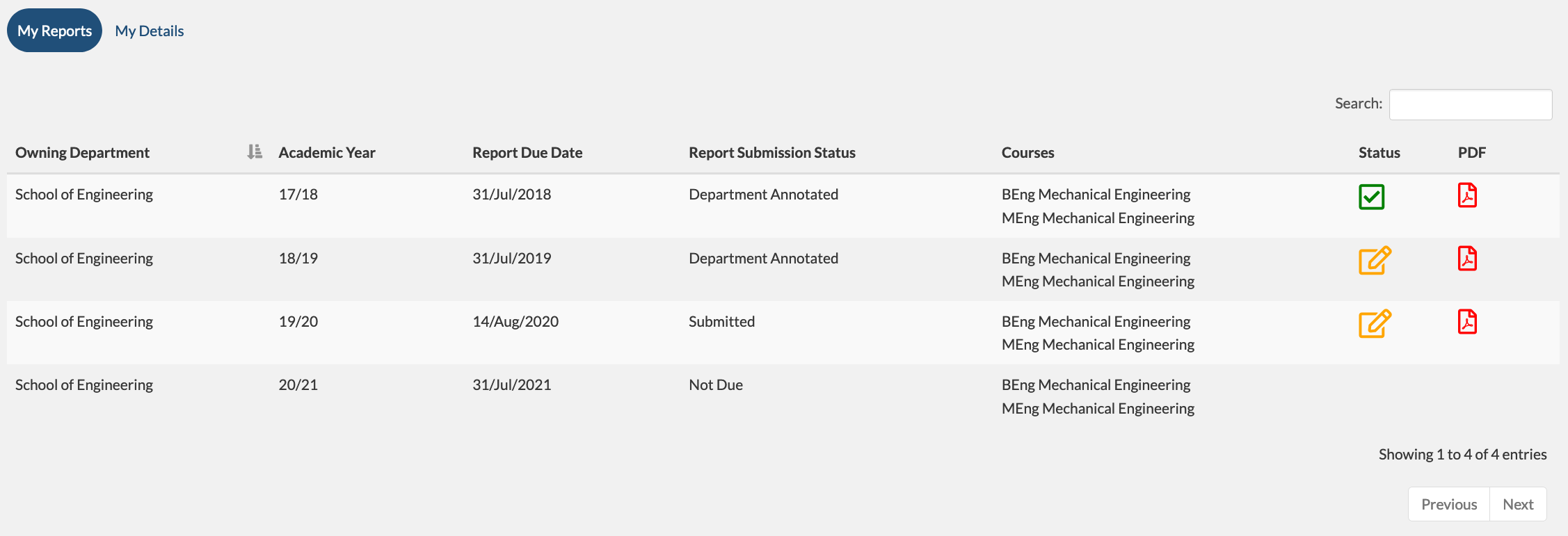
Task: Click green checkmark status for 17/18
Action: pyautogui.click(x=1371, y=197)
